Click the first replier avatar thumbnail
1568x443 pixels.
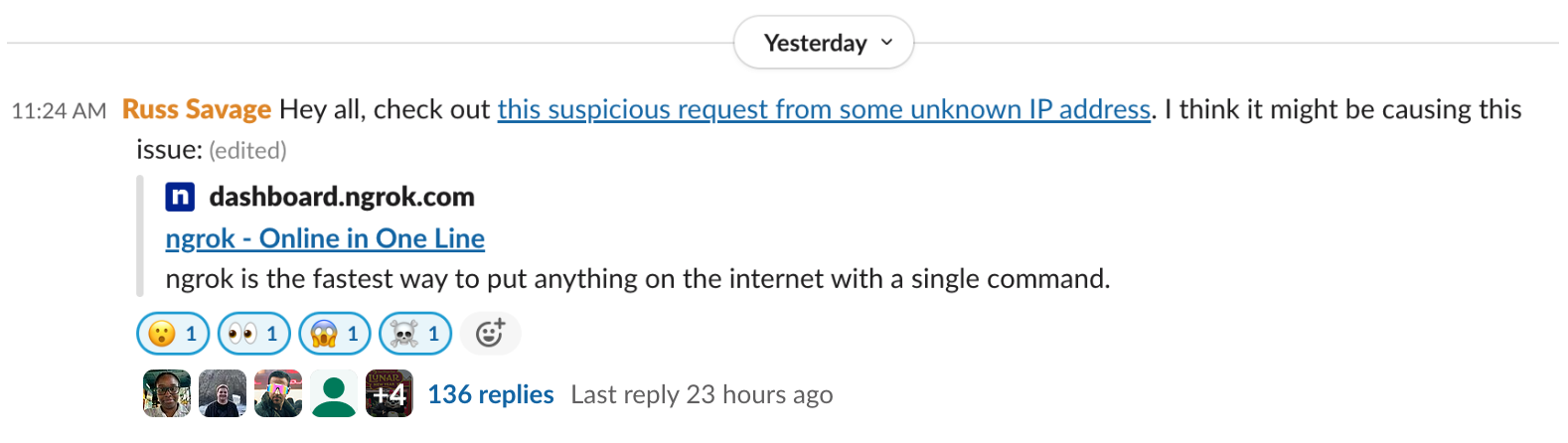coord(167,393)
